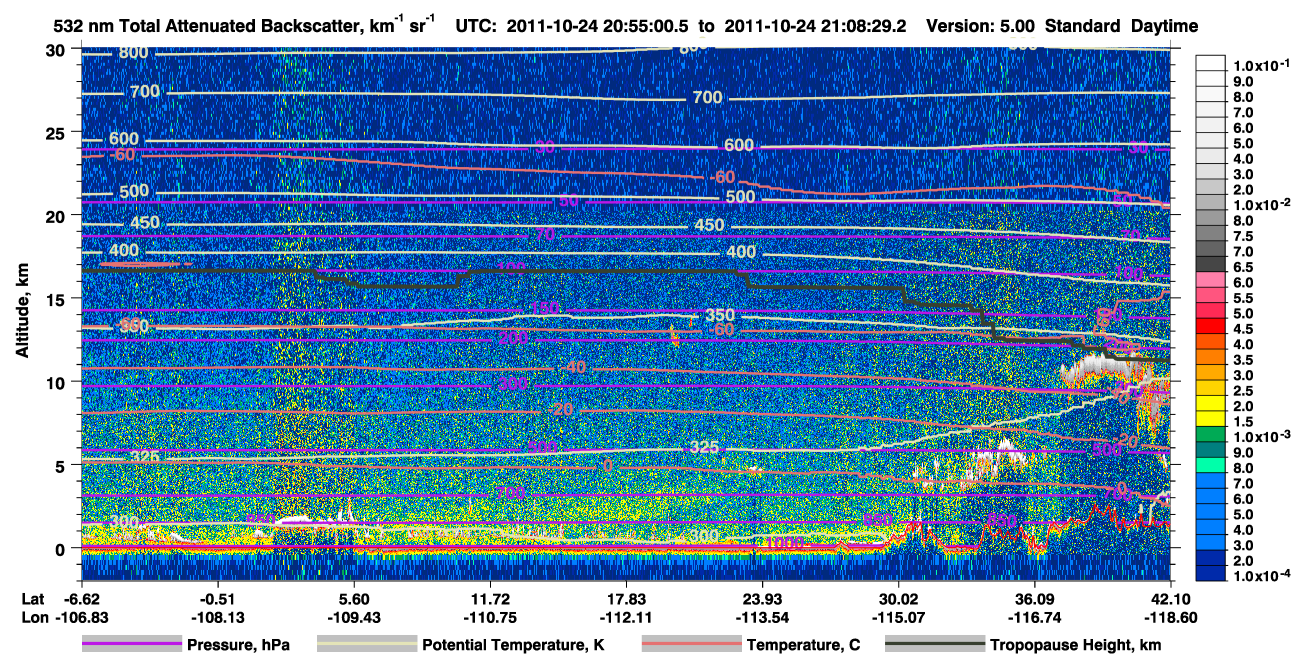Click colorbar label '2.5'
Image resolution: width=1300 pixels, height=667 pixels.
point(1243,390)
